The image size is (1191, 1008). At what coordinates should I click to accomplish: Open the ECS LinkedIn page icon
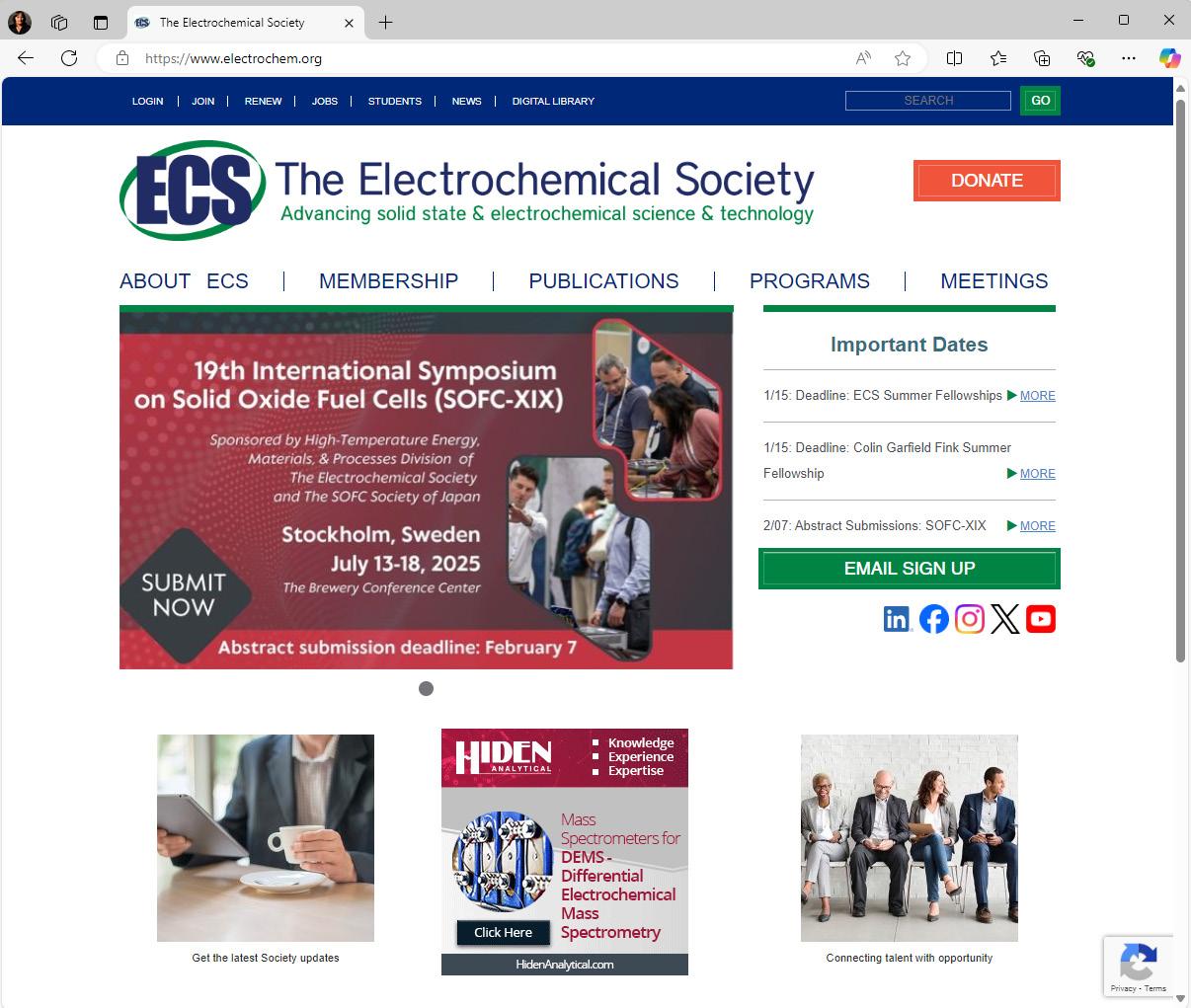[x=898, y=619]
